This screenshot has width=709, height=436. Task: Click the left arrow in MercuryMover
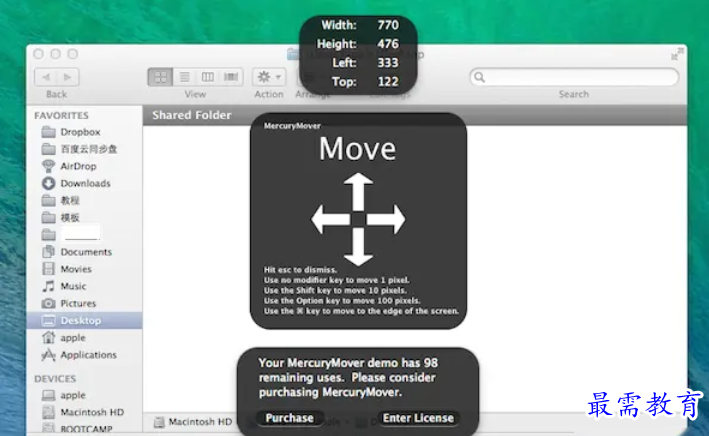pos(331,219)
